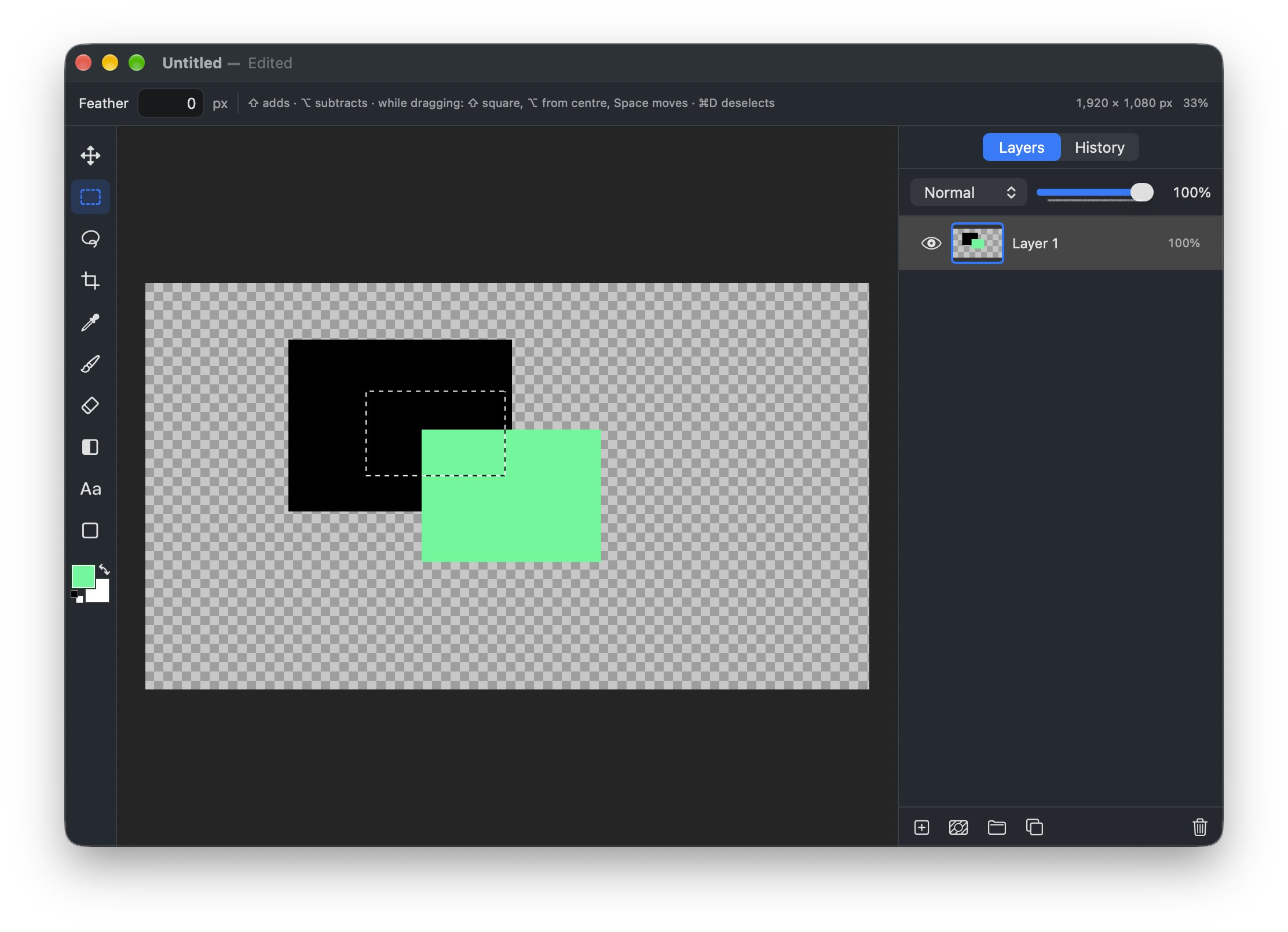Select the Layer 1 name
The image size is (1288, 932).
click(1035, 243)
